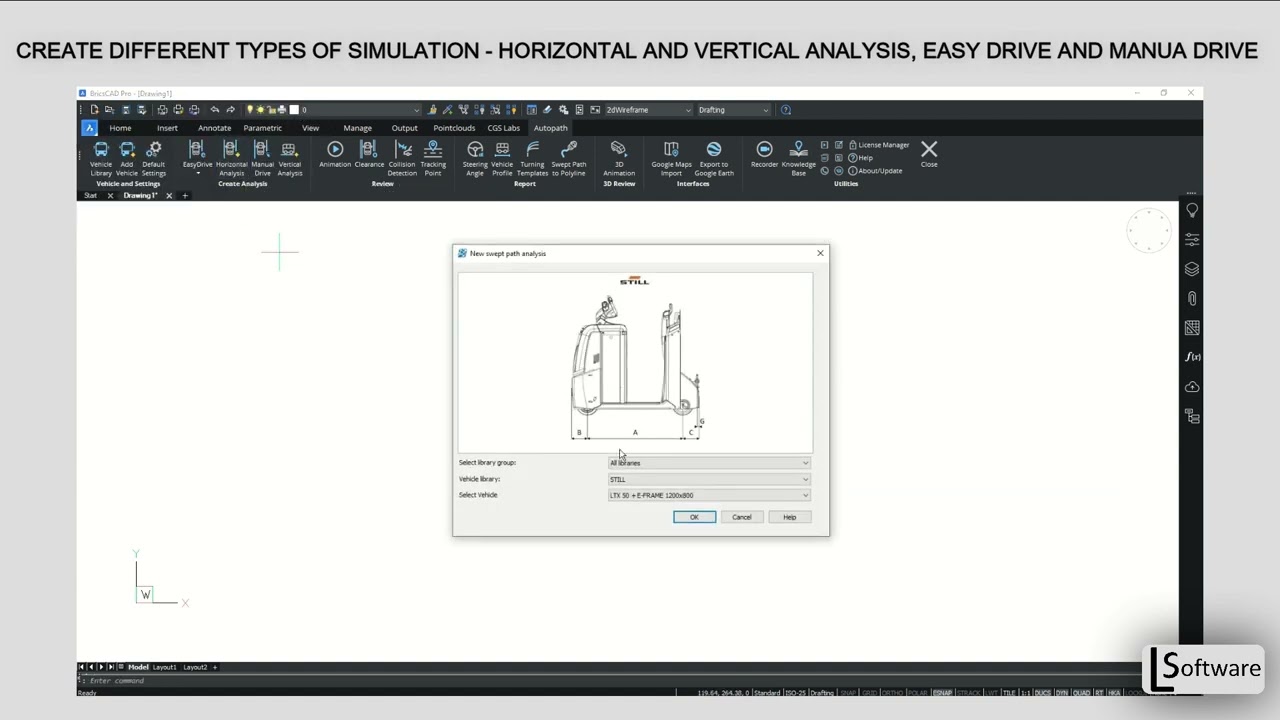The height and width of the screenshot is (720, 1280).
Task: Open the Drafting workspace dropdown
Action: click(734, 110)
